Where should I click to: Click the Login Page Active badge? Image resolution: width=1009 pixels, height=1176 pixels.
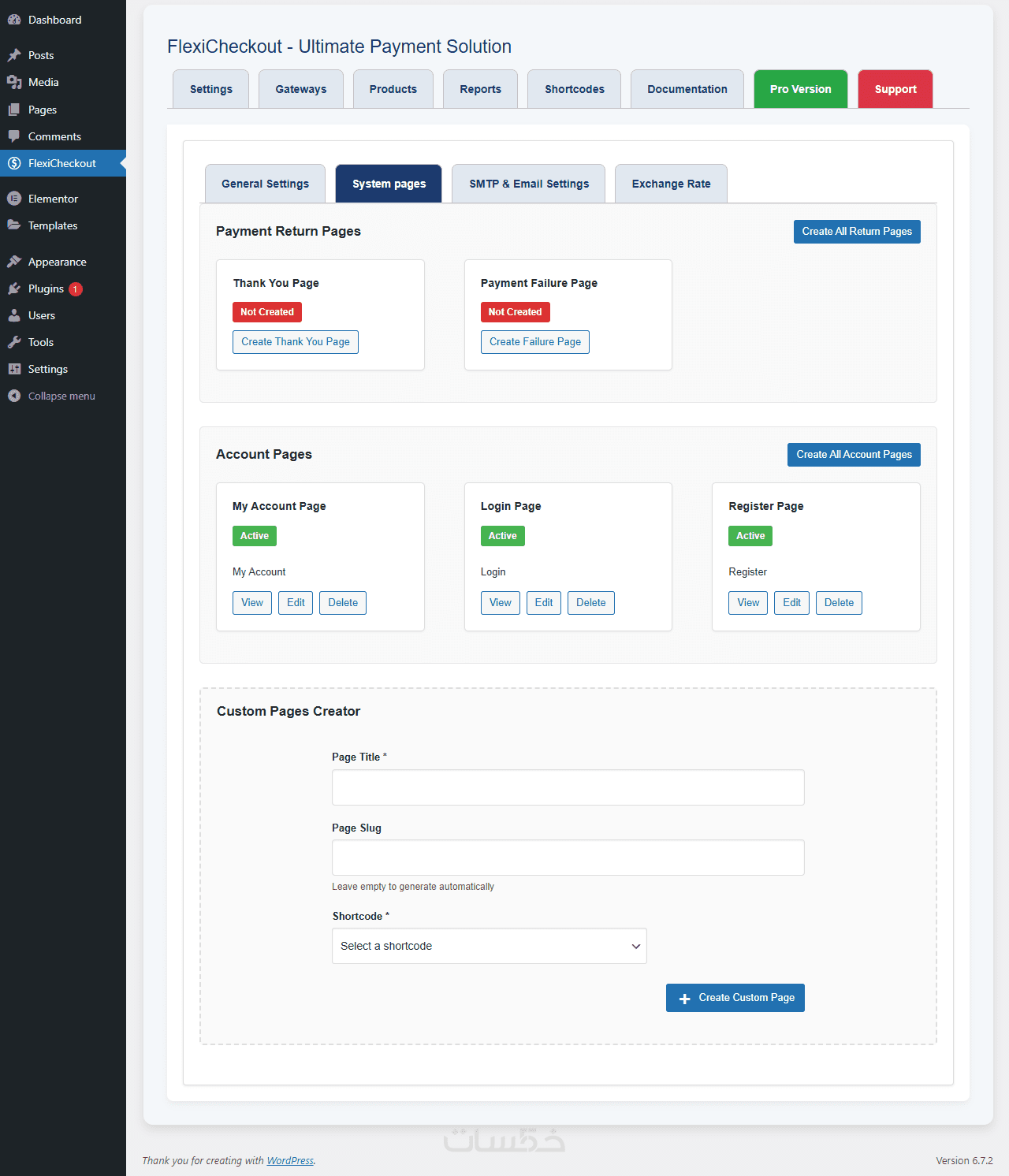click(503, 536)
